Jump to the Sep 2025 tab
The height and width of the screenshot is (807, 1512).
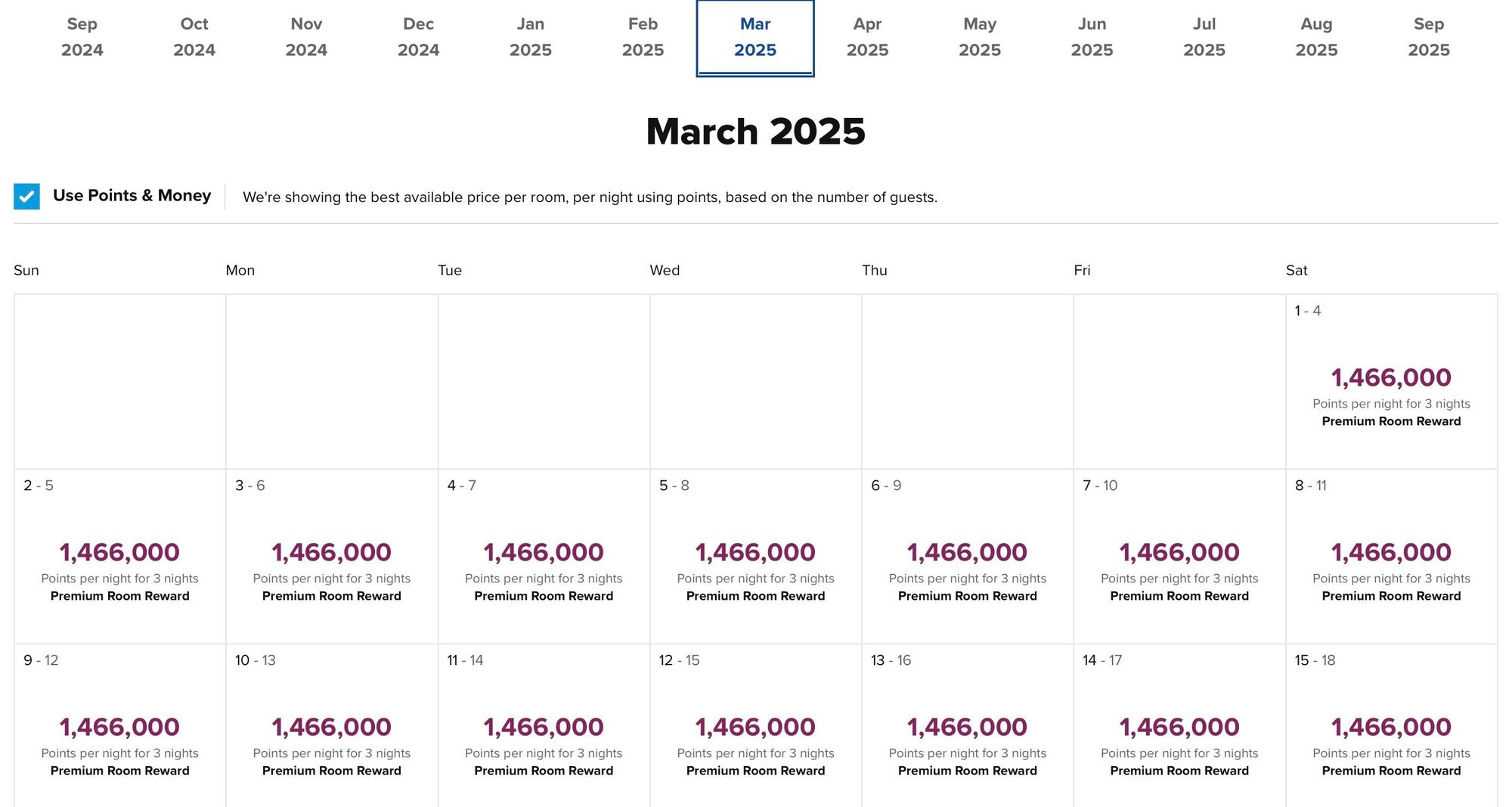click(1429, 37)
